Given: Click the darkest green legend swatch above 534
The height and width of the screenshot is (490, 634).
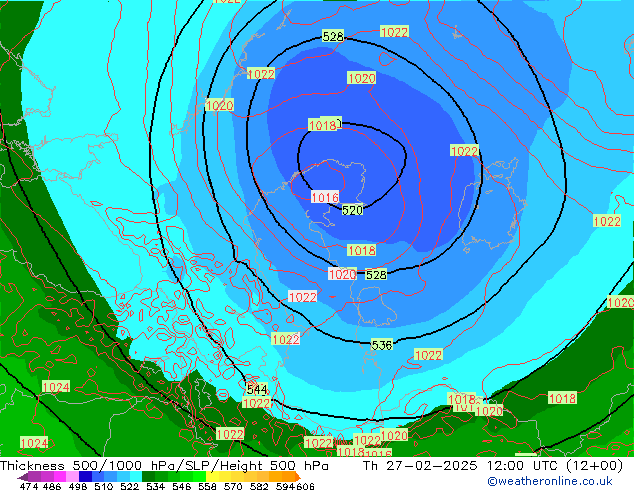Looking at the screenshot, I should pyautogui.click(x=148, y=476).
